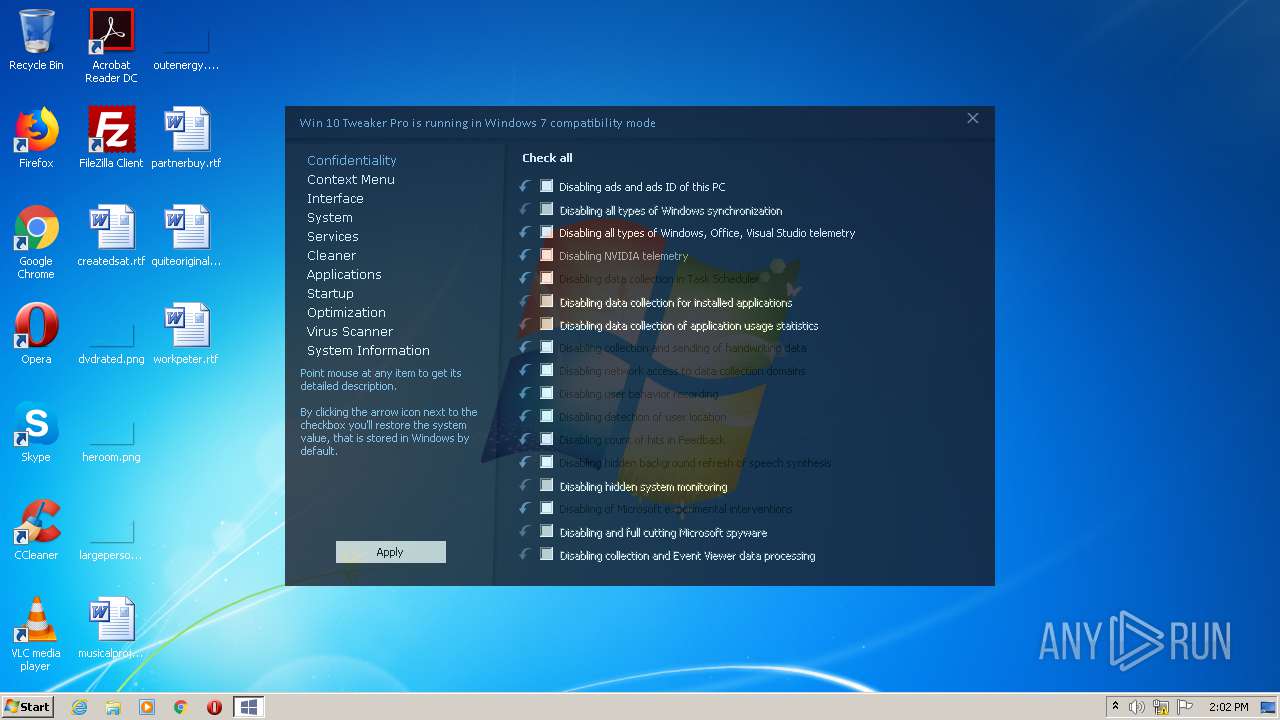The height and width of the screenshot is (720, 1280).
Task: Check 'Disabling NVIDIA telemetry' box
Action: 547,255
